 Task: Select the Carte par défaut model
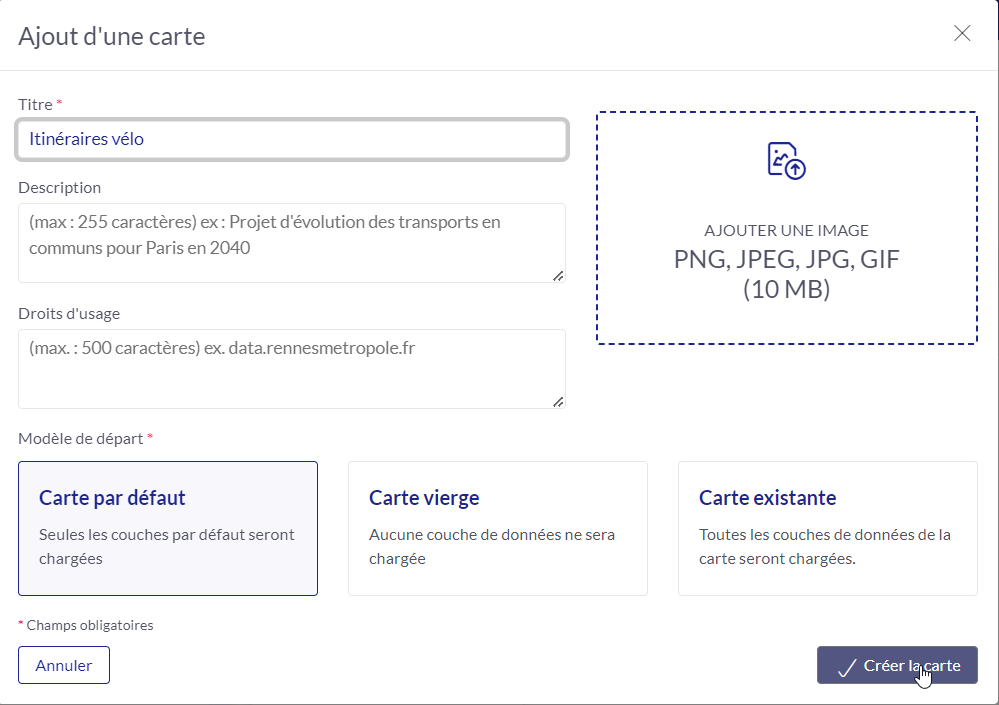tap(168, 529)
